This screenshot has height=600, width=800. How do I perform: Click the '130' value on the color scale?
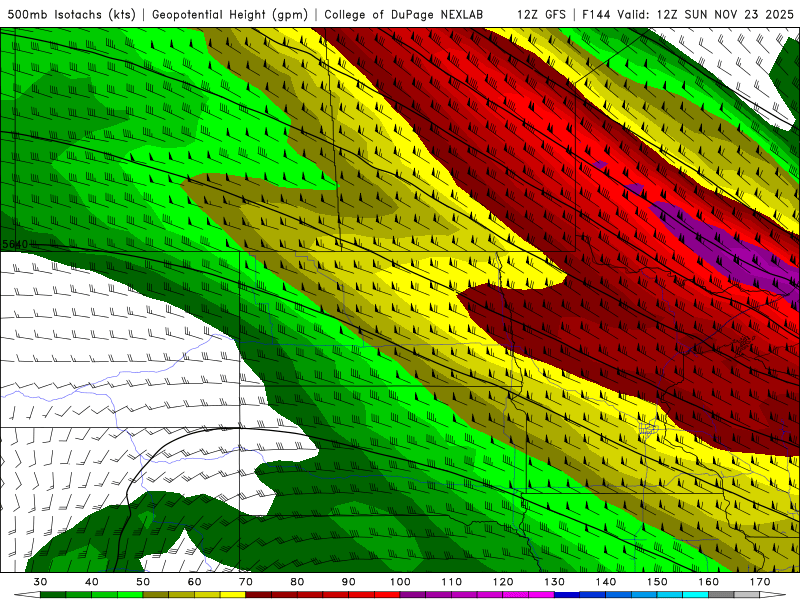[555, 582]
